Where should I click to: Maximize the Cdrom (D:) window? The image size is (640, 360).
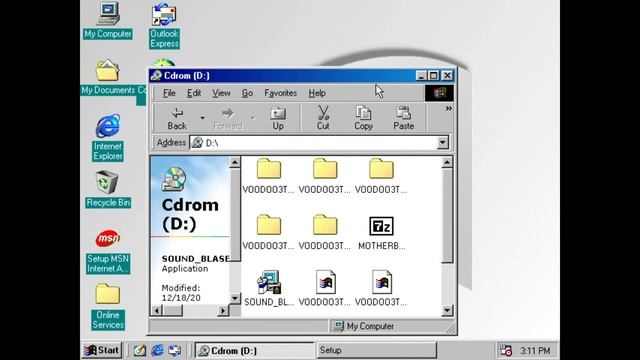click(433, 76)
